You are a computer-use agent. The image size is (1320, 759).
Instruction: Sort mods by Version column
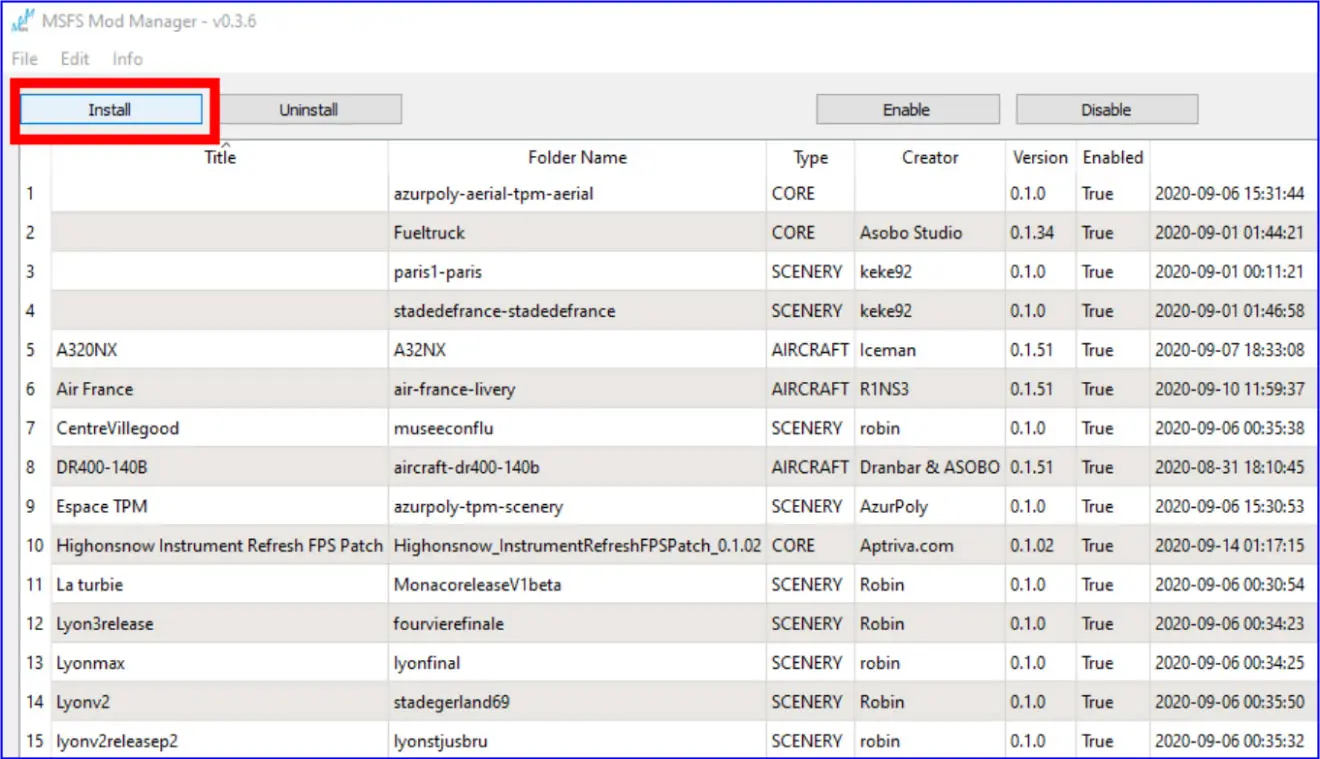(x=1040, y=157)
